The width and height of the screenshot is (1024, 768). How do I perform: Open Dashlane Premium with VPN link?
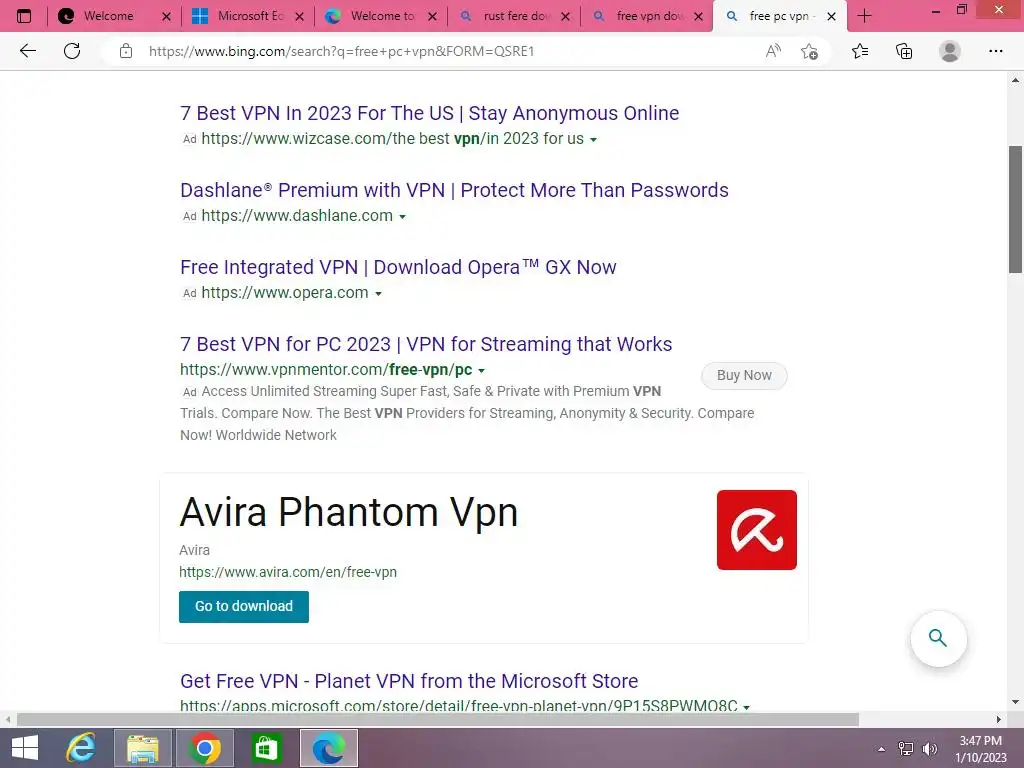(x=454, y=190)
